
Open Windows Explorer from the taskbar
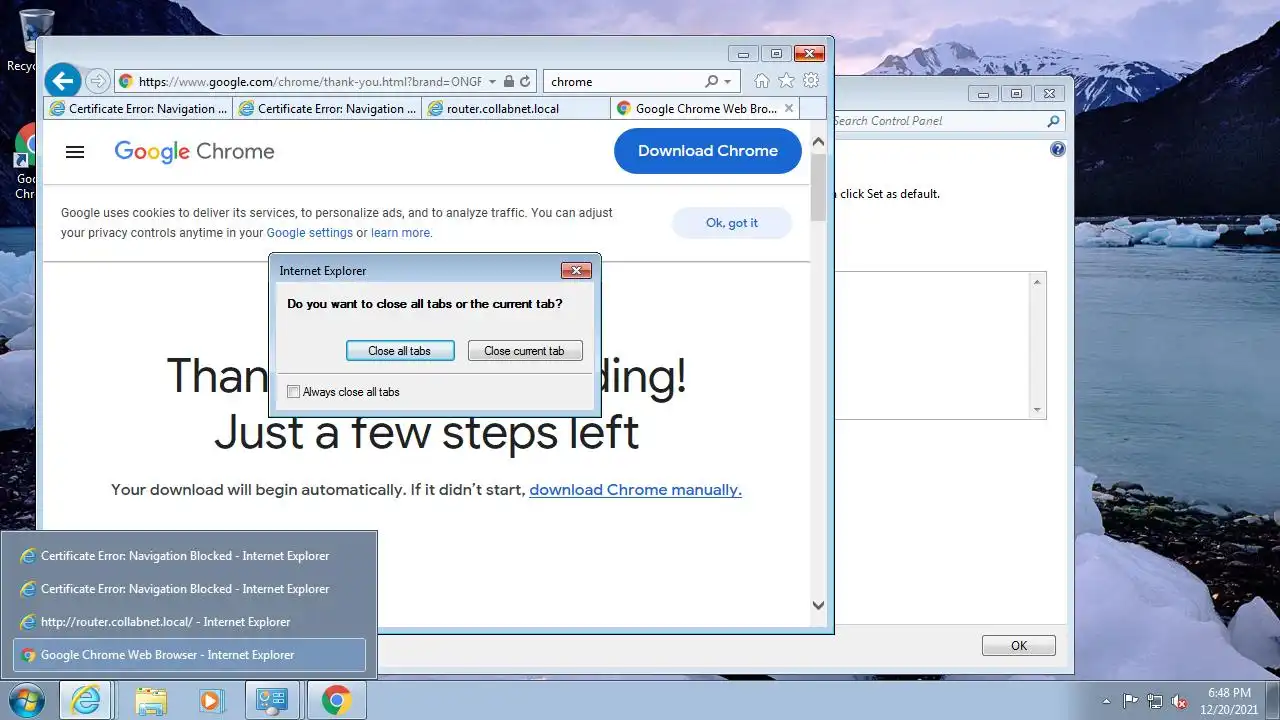151,701
